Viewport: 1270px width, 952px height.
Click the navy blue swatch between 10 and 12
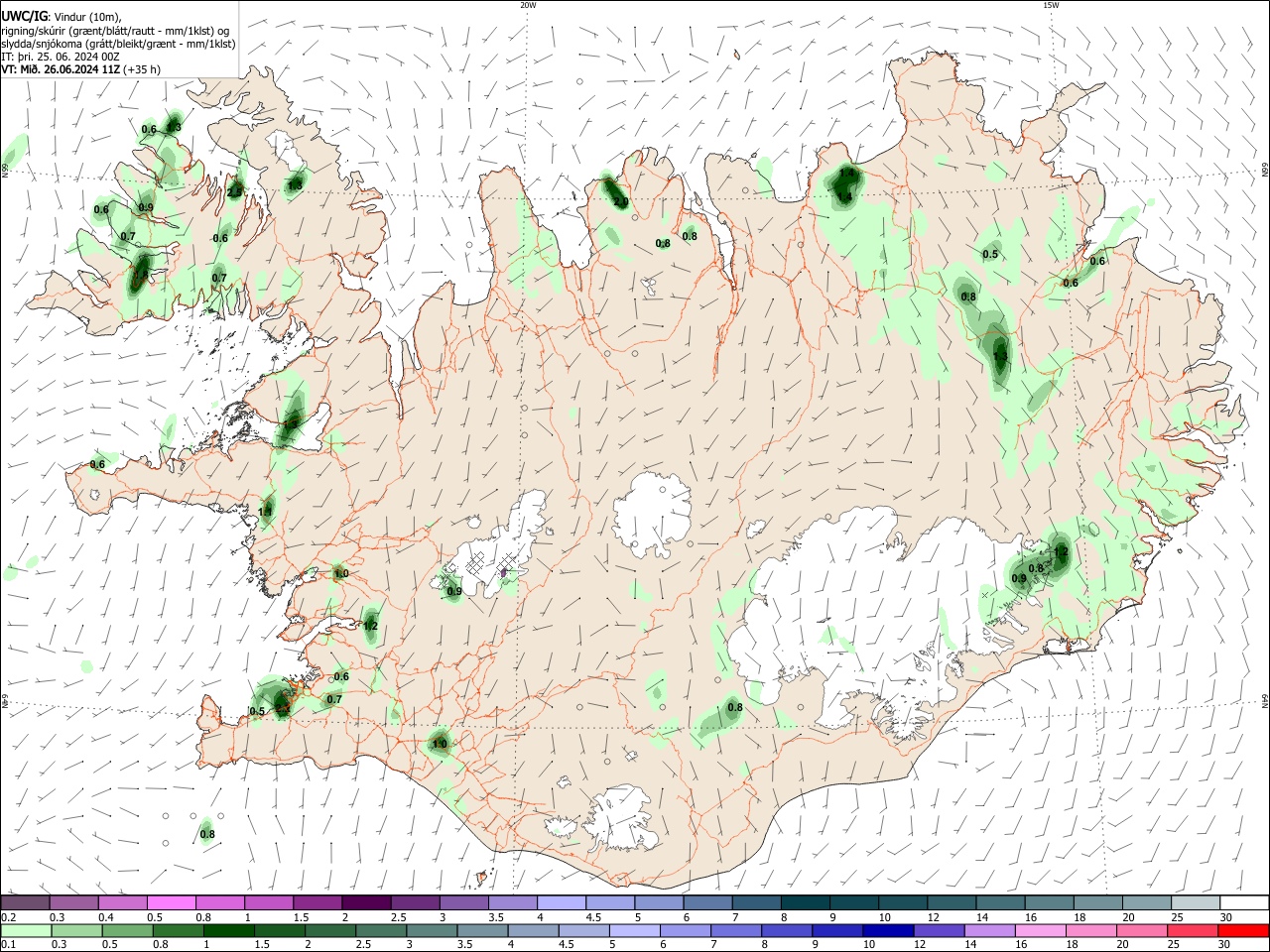coord(886,931)
